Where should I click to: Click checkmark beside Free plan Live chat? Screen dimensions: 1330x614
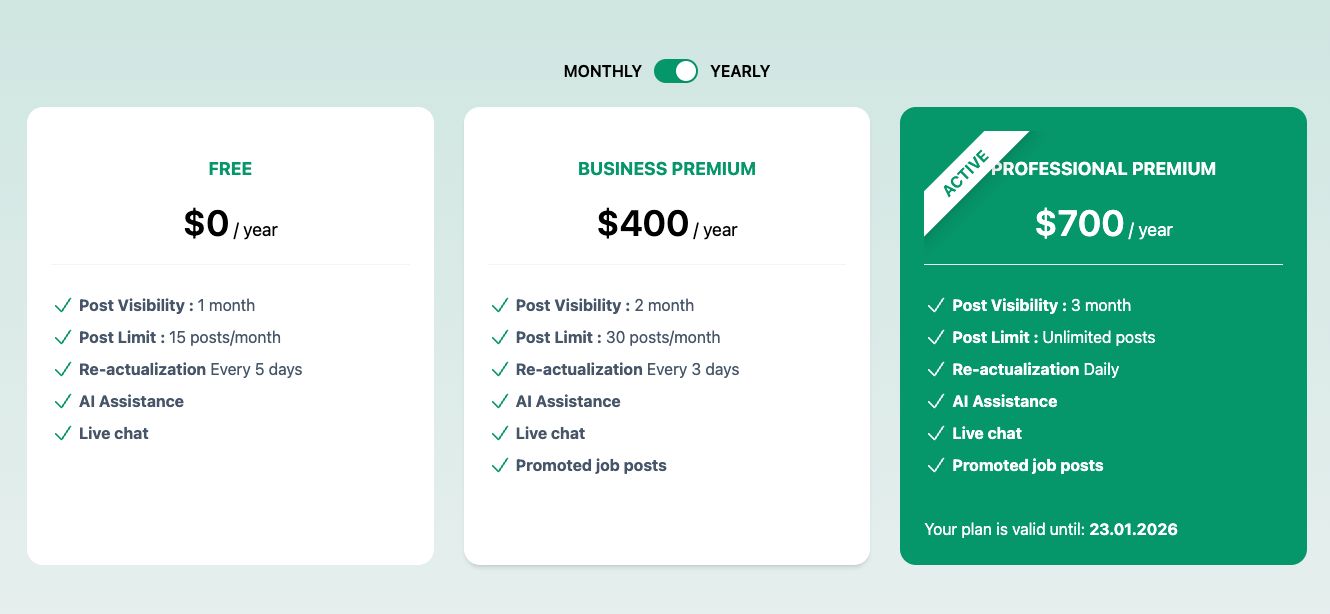(x=63, y=433)
